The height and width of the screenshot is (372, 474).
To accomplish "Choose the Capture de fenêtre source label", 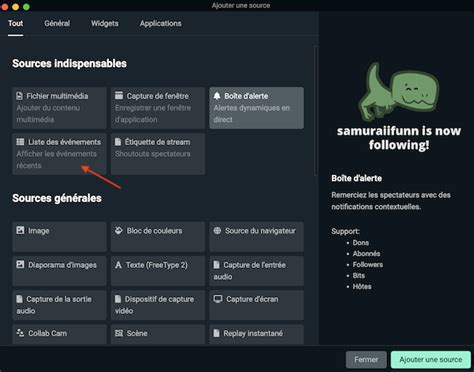I will (157, 96).
